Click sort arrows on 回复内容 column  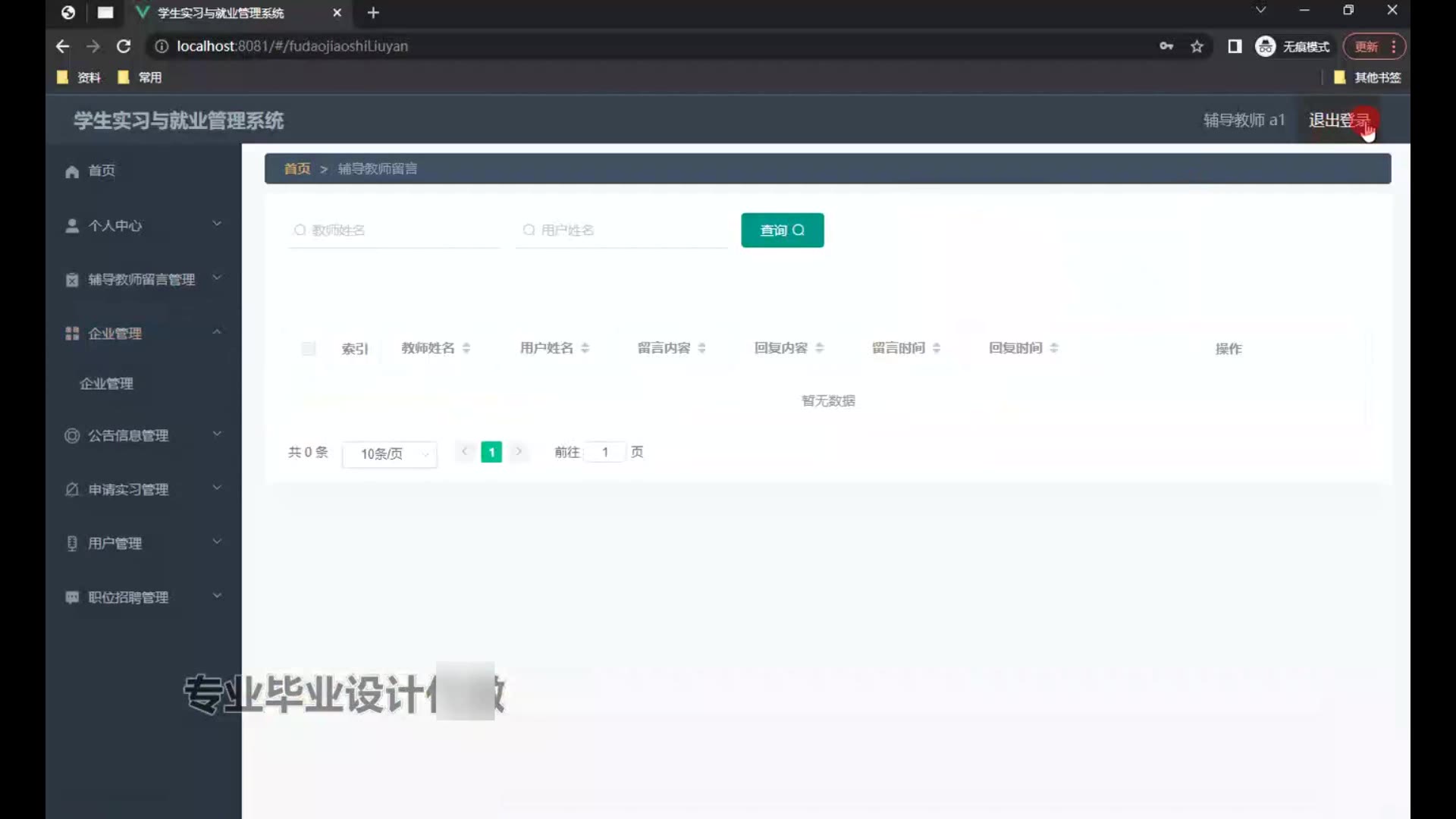pyautogui.click(x=819, y=348)
